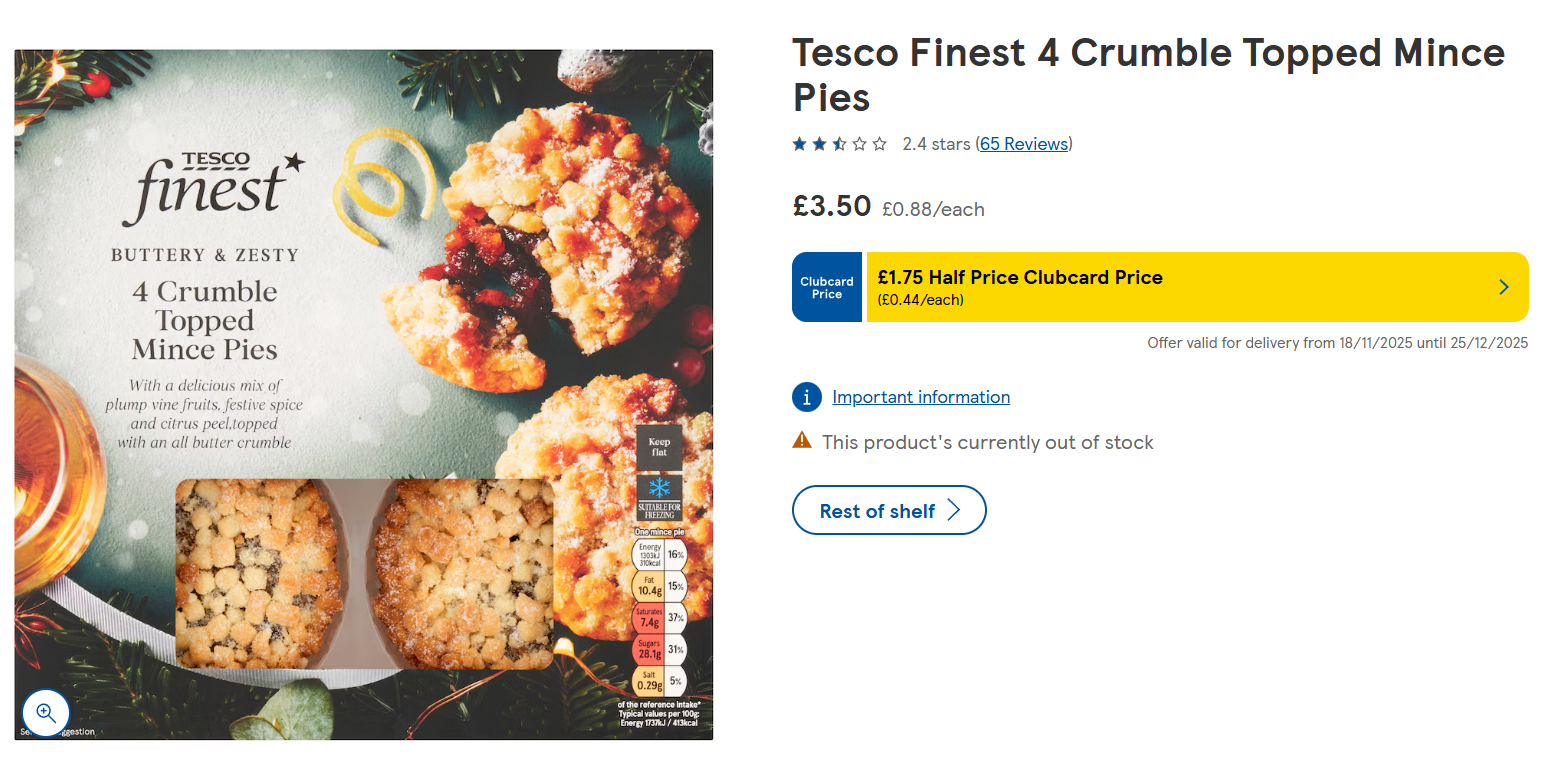Click the Tesco finest logo on the box

[212, 186]
